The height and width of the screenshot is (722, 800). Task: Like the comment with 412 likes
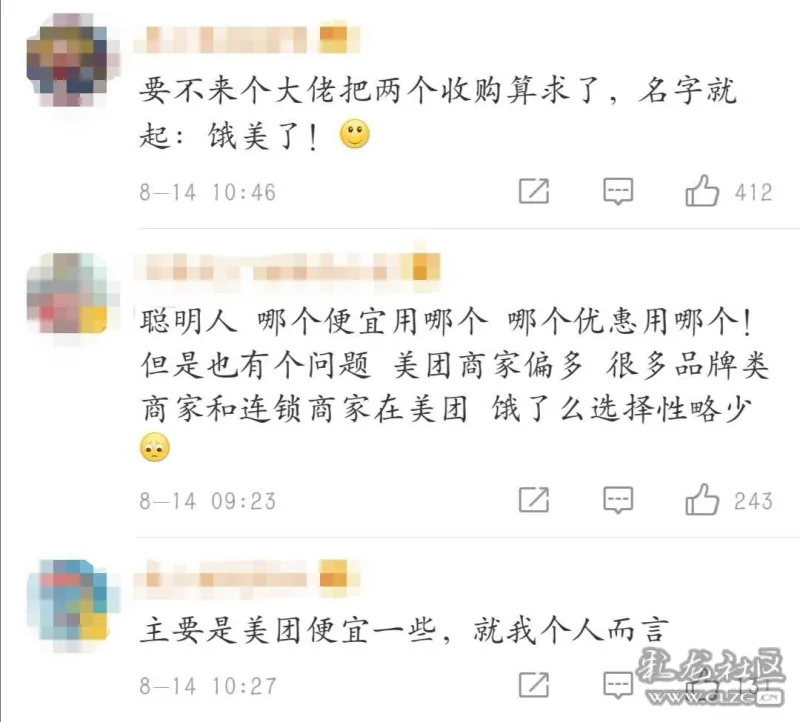pos(702,191)
